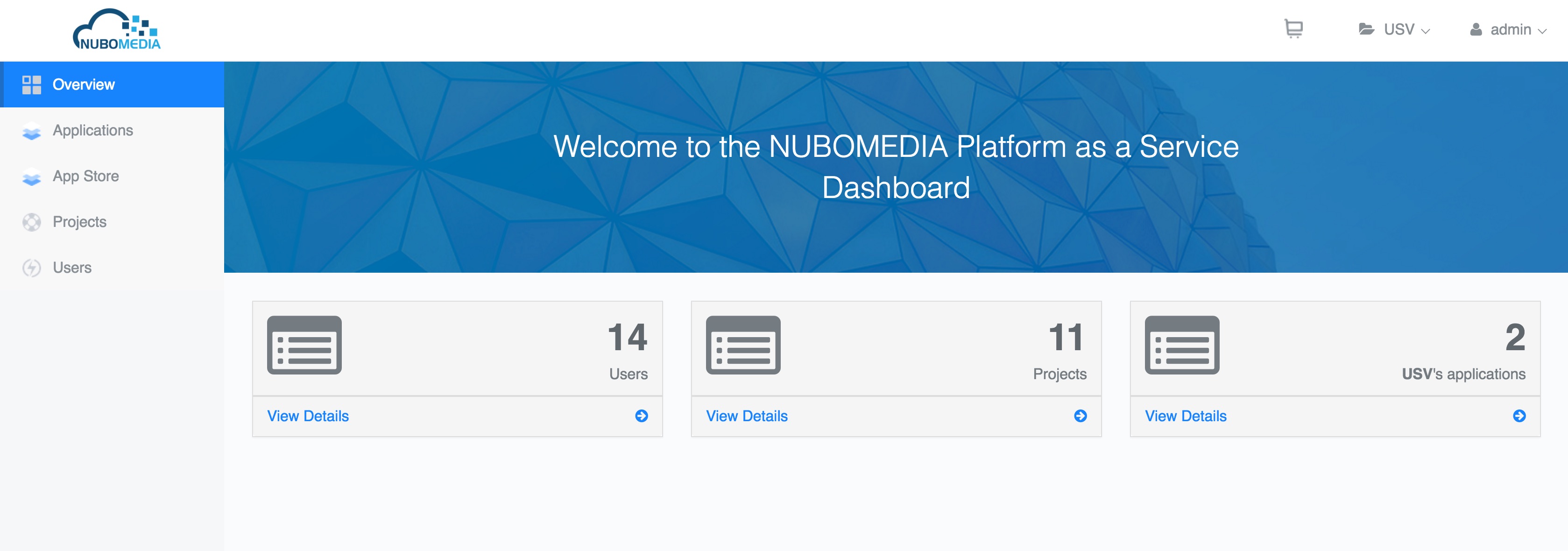Click arrow icon on USV's applications View Details
Viewport: 1568px width, 551px height.
pyautogui.click(x=1519, y=416)
